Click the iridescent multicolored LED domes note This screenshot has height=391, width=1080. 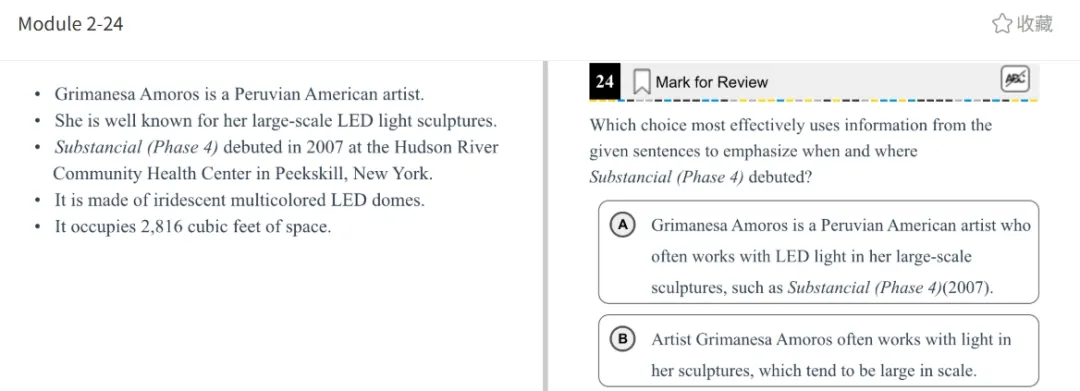pyautogui.click(x=240, y=200)
